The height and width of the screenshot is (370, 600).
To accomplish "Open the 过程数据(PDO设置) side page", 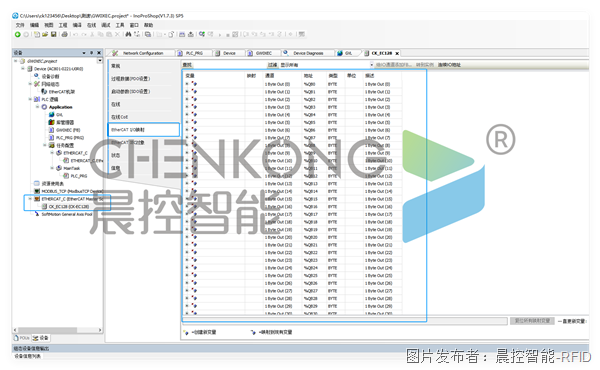I will (143, 79).
